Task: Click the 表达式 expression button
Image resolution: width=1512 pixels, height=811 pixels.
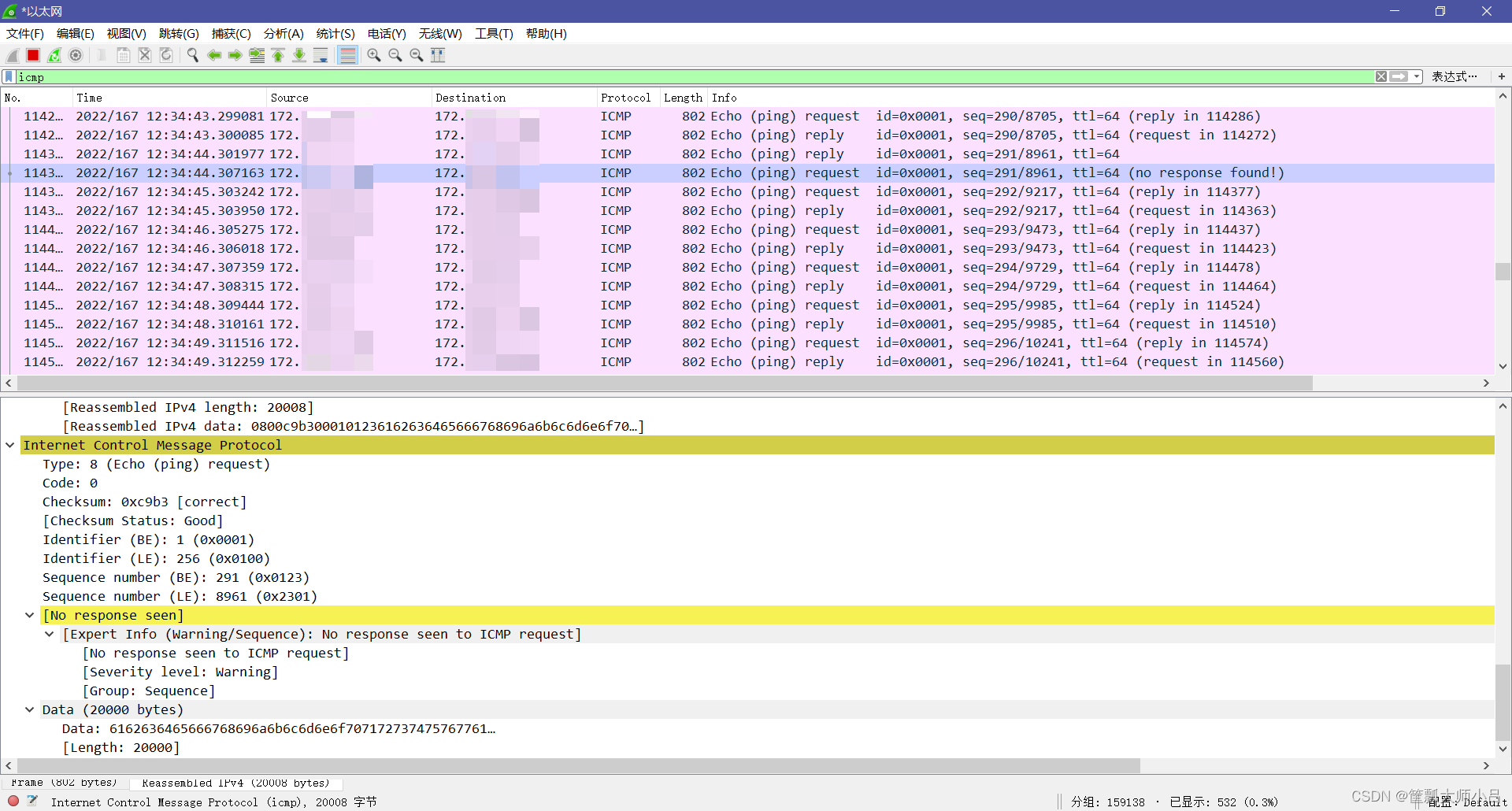Action: pos(1454,76)
